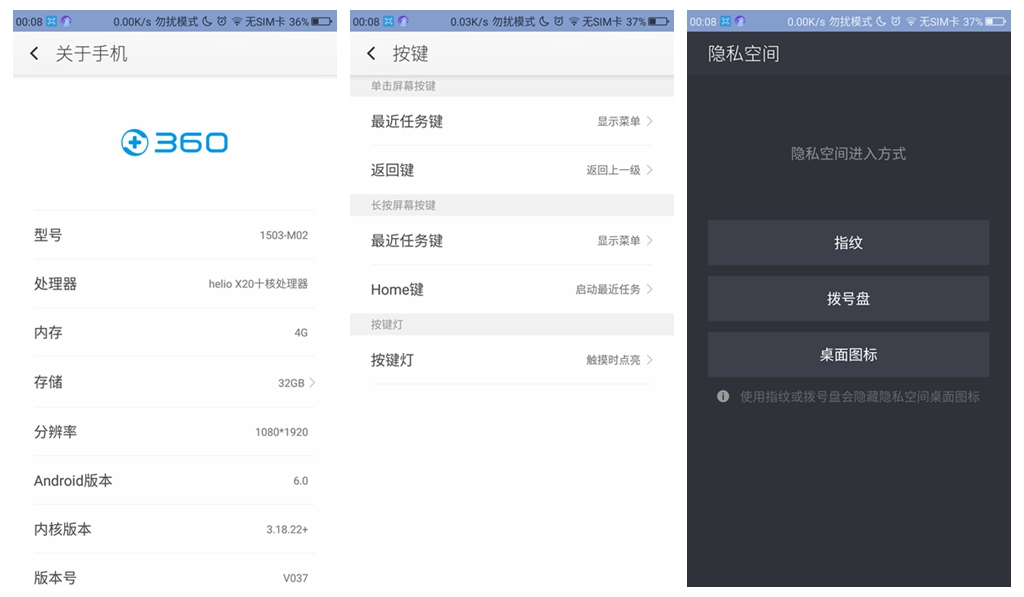Choose the 拨号盘 entry method
The width and height of the screenshot is (1024, 597).
[x=848, y=299]
